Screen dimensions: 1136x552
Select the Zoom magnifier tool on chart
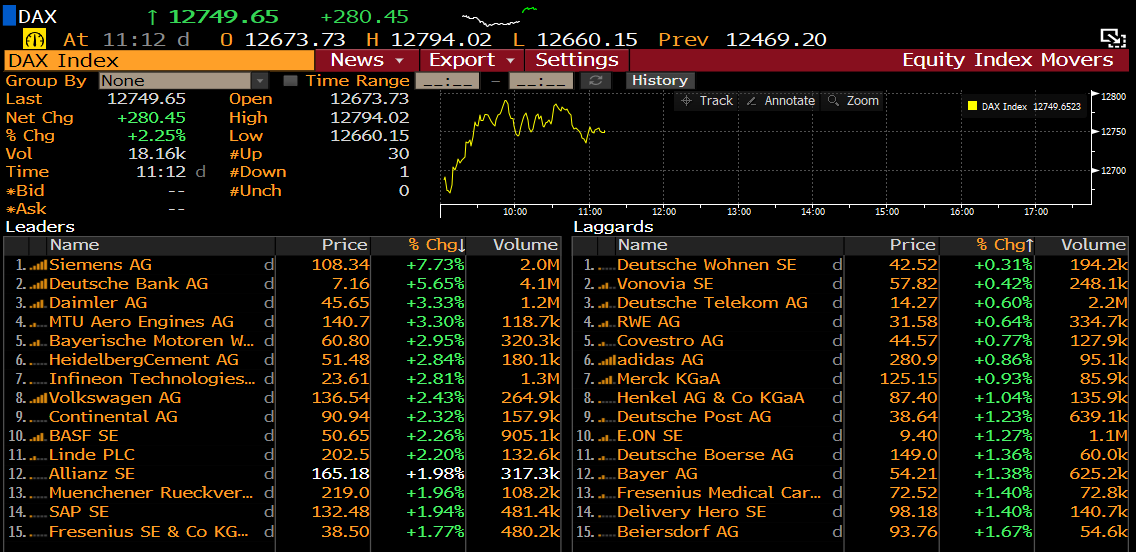pos(853,101)
